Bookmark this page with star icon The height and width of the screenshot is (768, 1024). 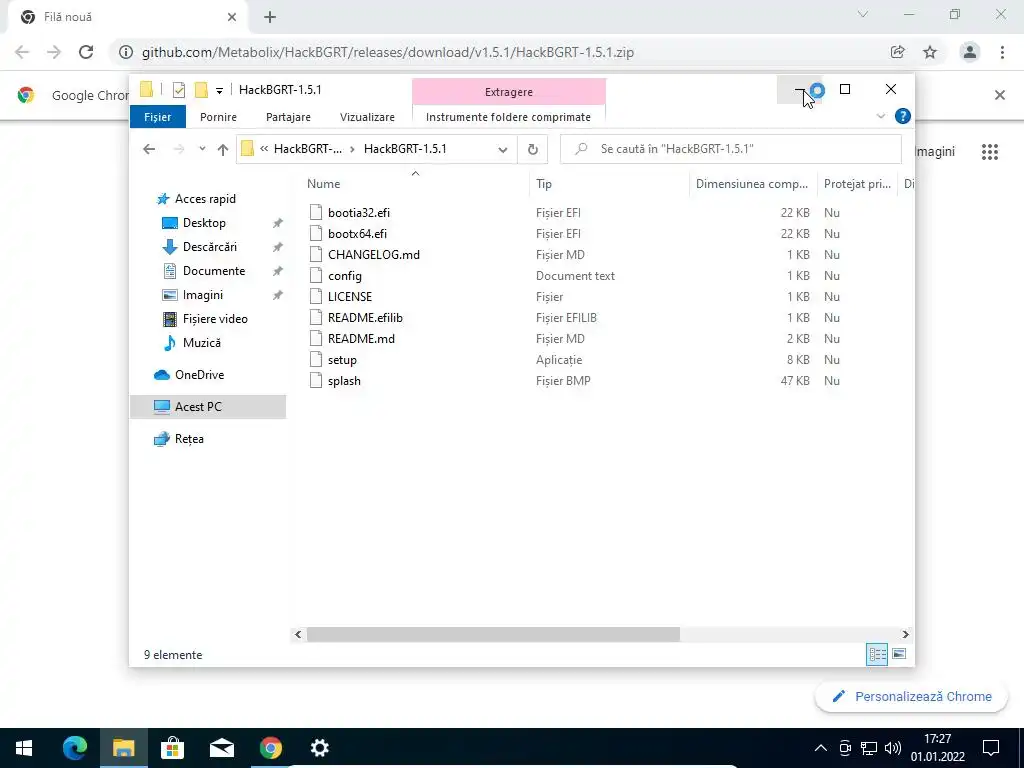pyautogui.click(x=930, y=52)
